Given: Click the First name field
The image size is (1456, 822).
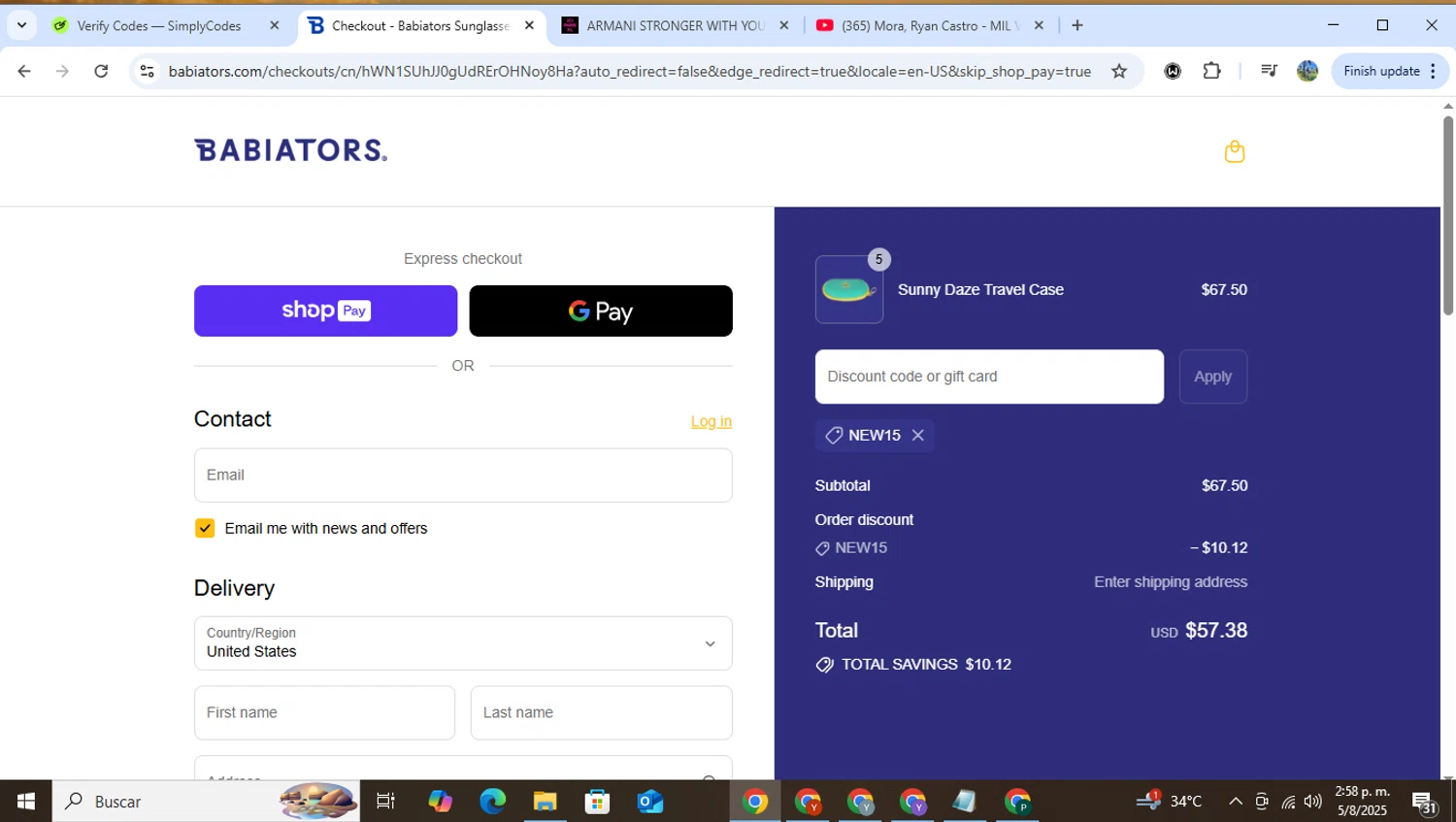Looking at the screenshot, I should click(x=324, y=712).
